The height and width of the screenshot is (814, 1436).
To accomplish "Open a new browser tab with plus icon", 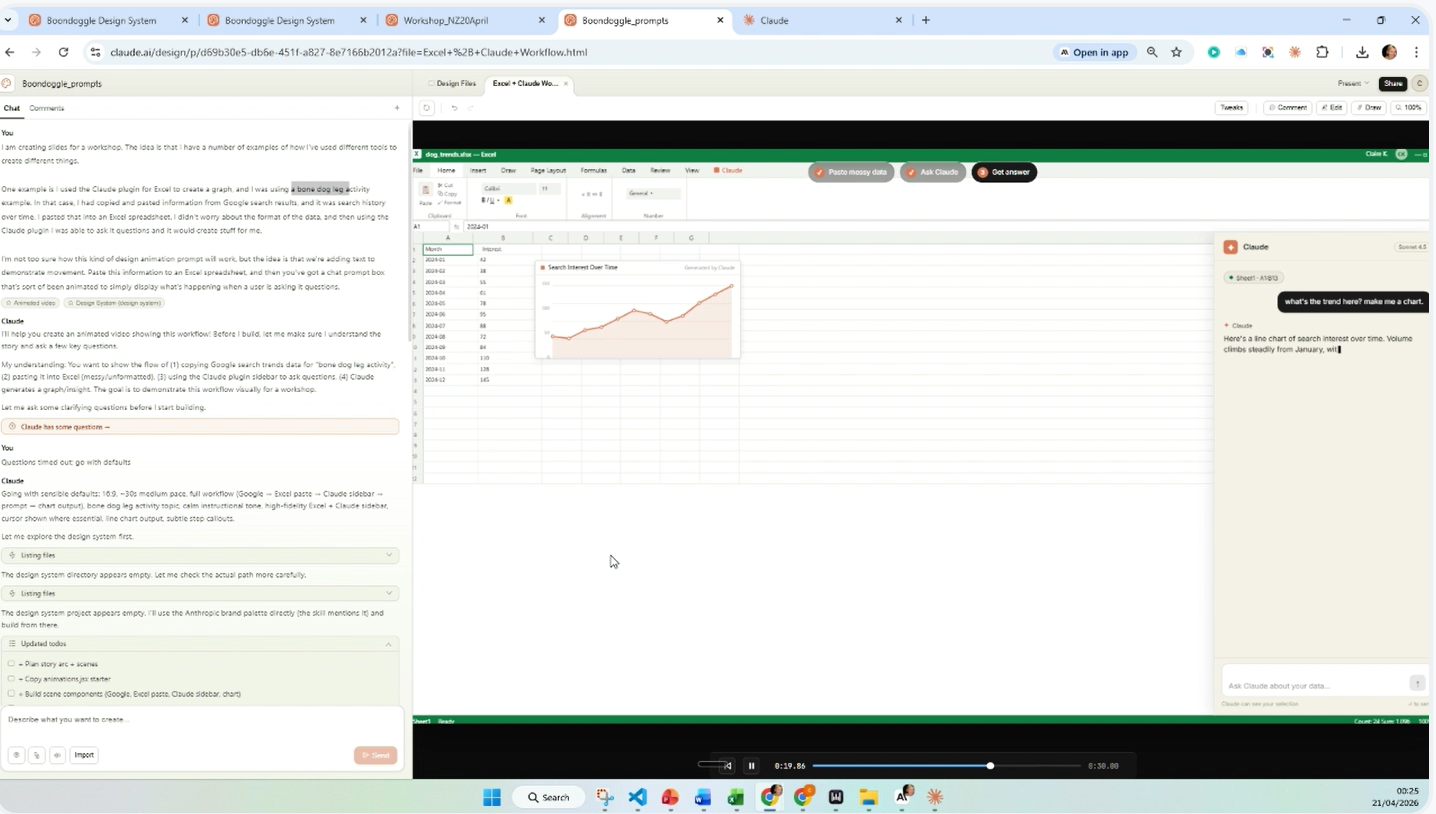I will point(925,20).
